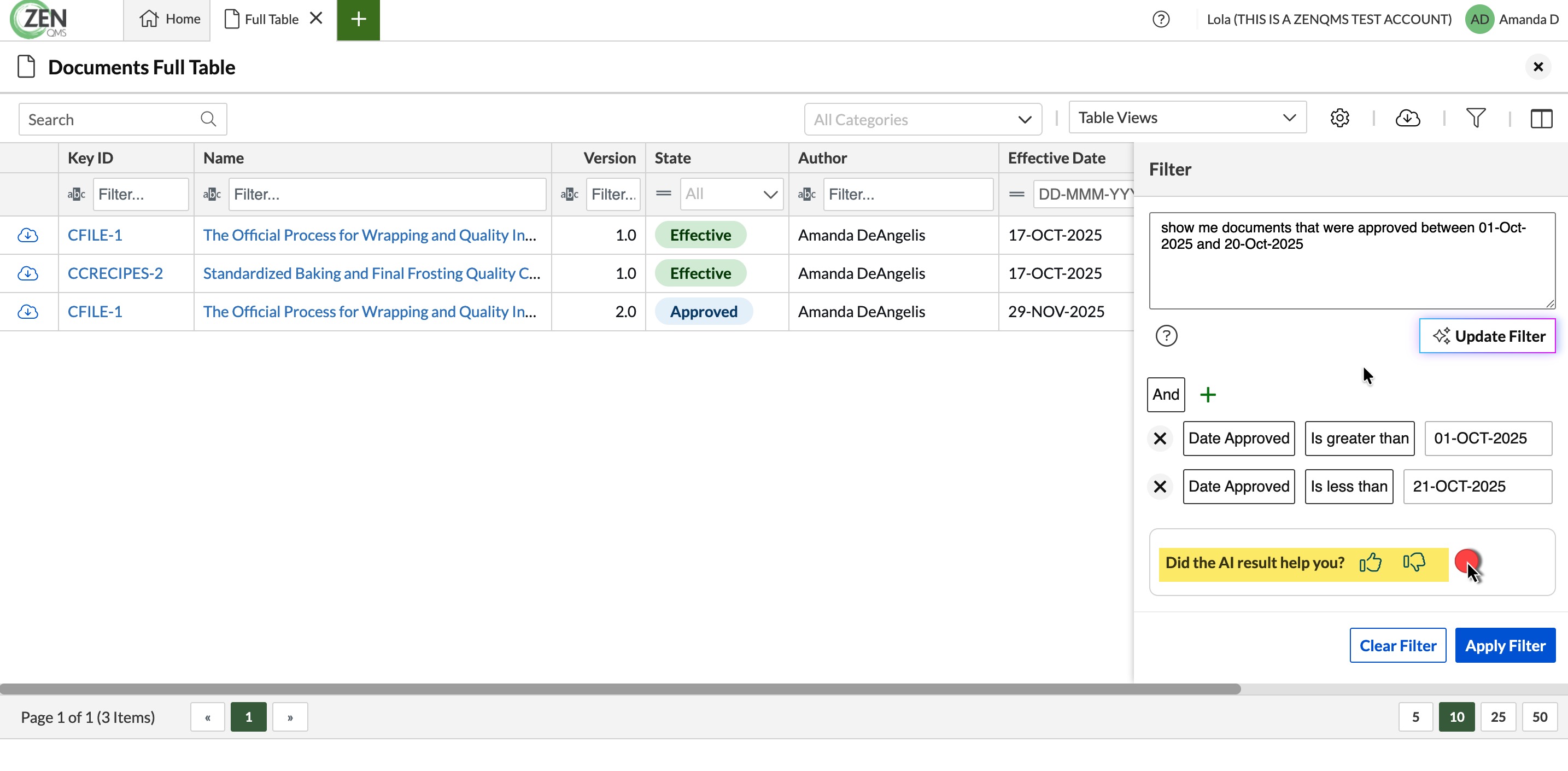Click the AI filter prompt text area
The height and width of the screenshot is (771, 1568).
click(1352, 261)
